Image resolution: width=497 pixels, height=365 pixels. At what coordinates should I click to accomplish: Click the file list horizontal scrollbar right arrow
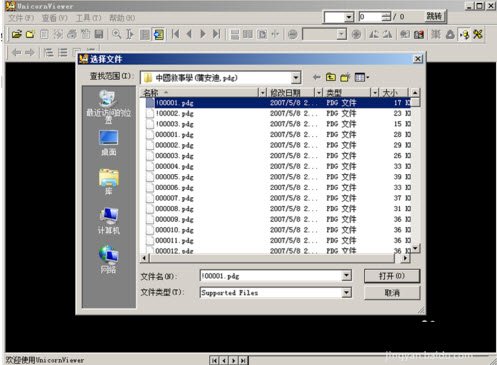(x=405, y=258)
